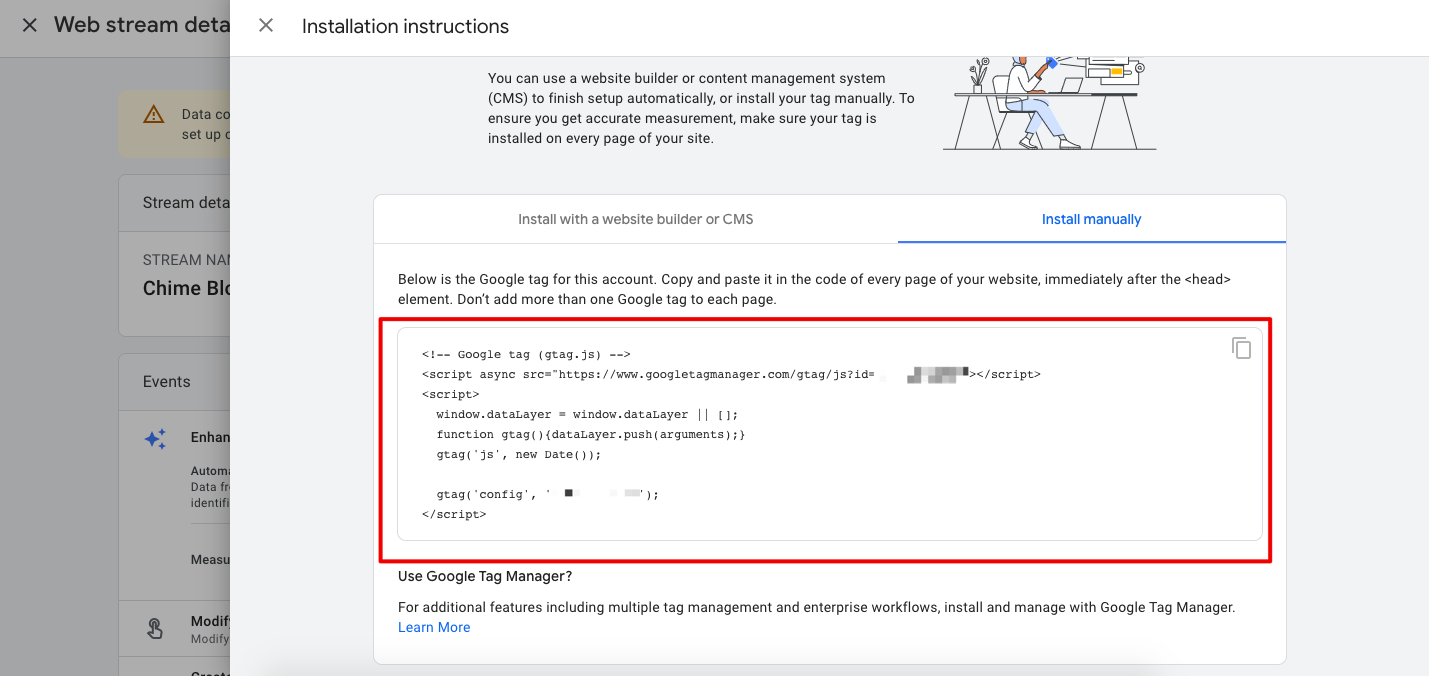
Task: Close the Installation instructions panel
Action: (266, 26)
